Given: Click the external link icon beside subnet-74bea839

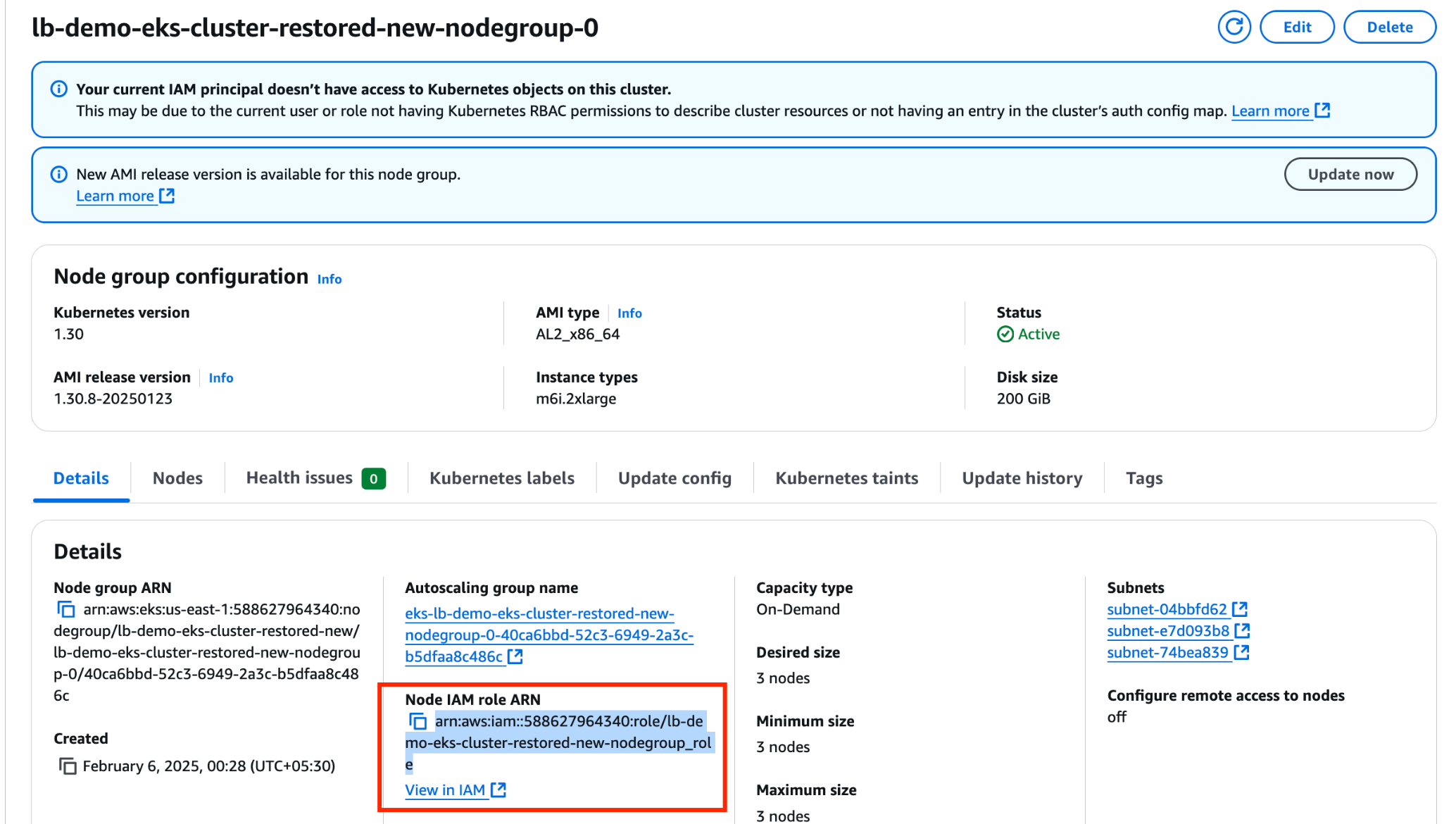Looking at the screenshot, I should click(1242, 653).
